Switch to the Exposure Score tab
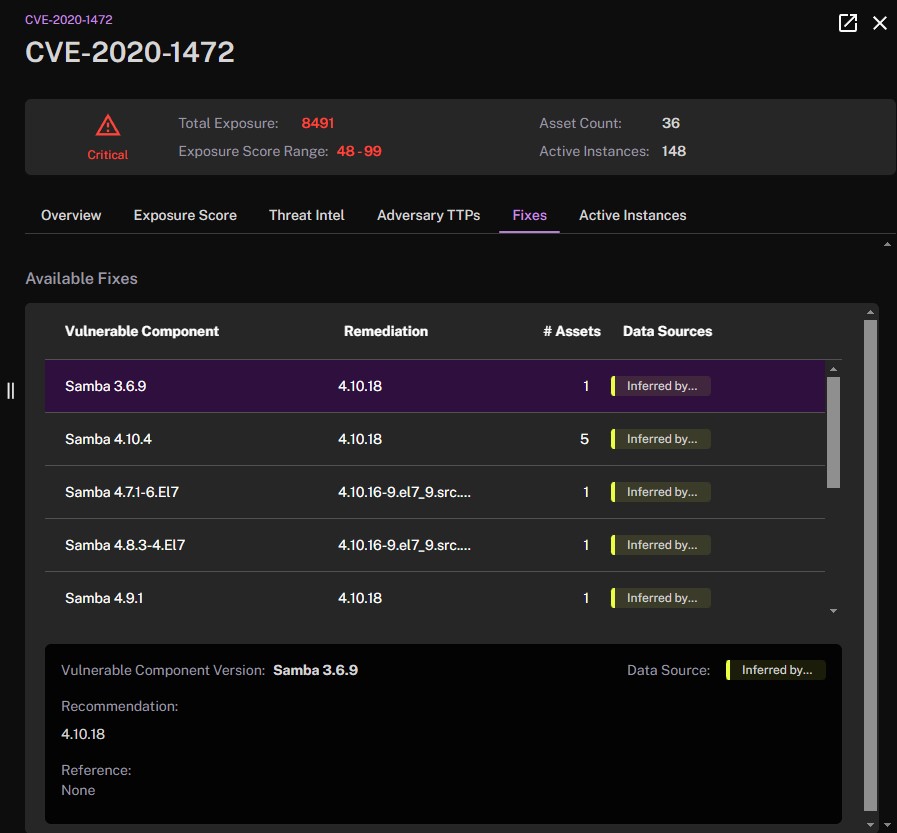This screenshot has height=833, width=897. [x=185, y=215]
